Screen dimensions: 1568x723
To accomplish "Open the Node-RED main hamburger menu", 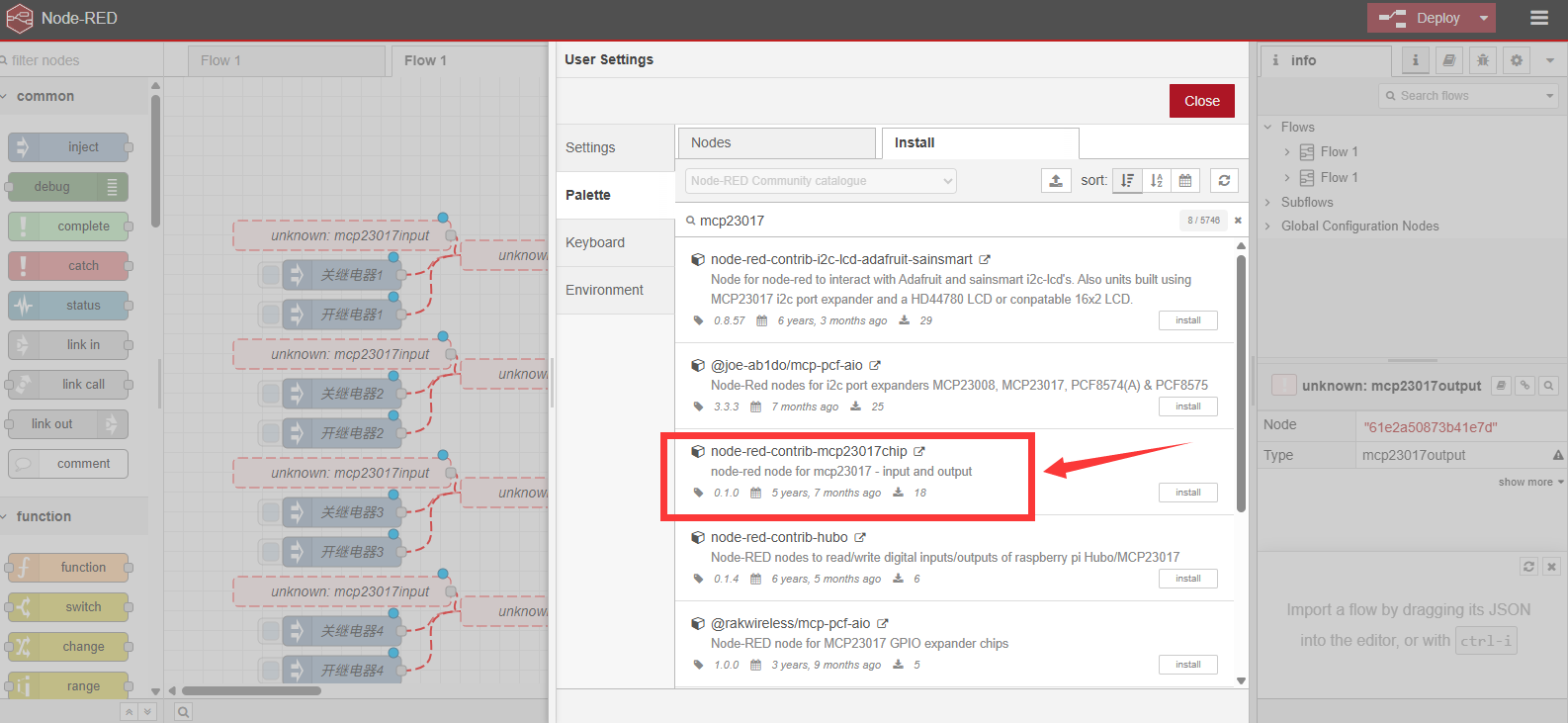I will (1538, 18).
